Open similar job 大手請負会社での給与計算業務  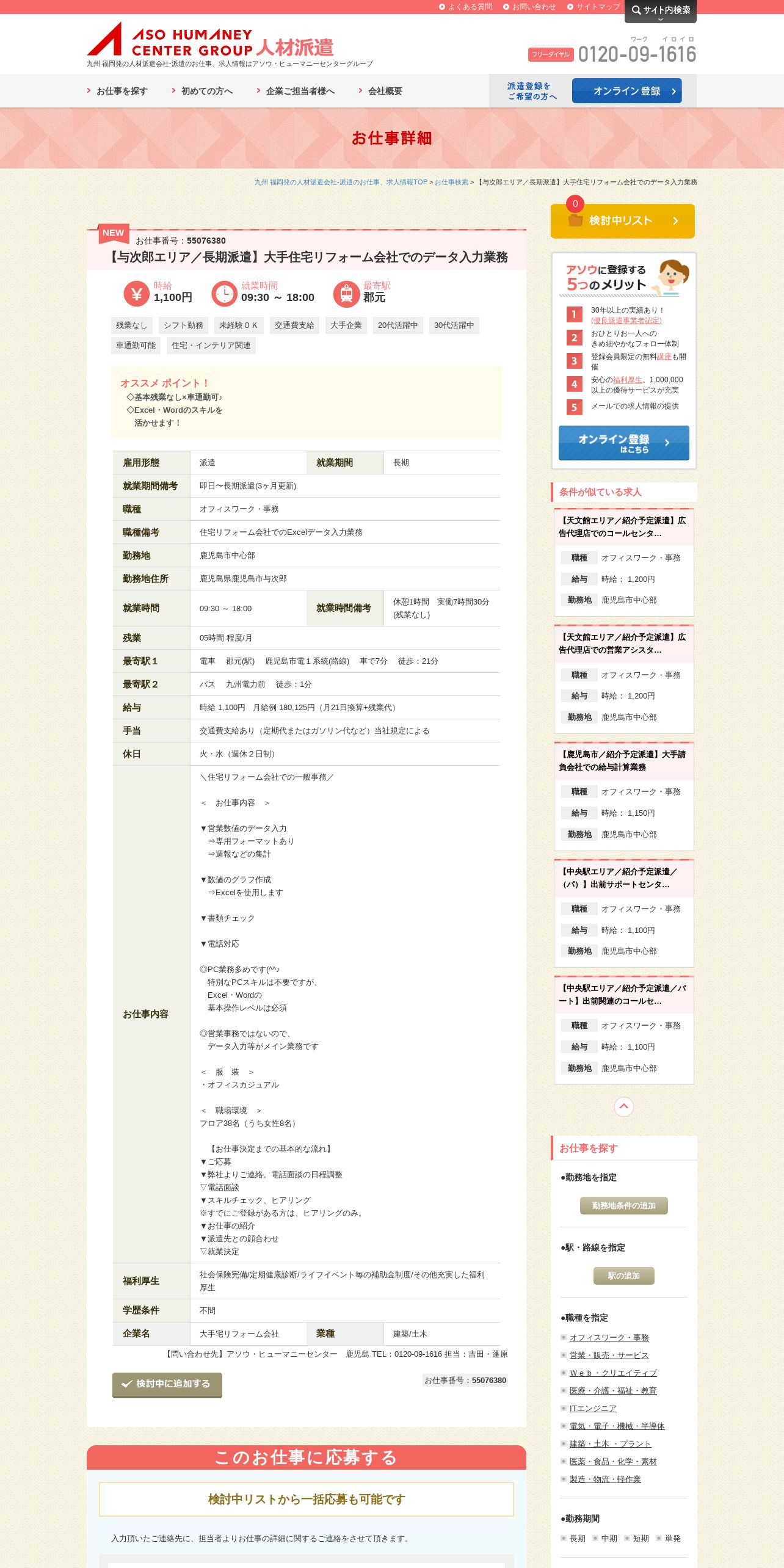pos(623,760)
